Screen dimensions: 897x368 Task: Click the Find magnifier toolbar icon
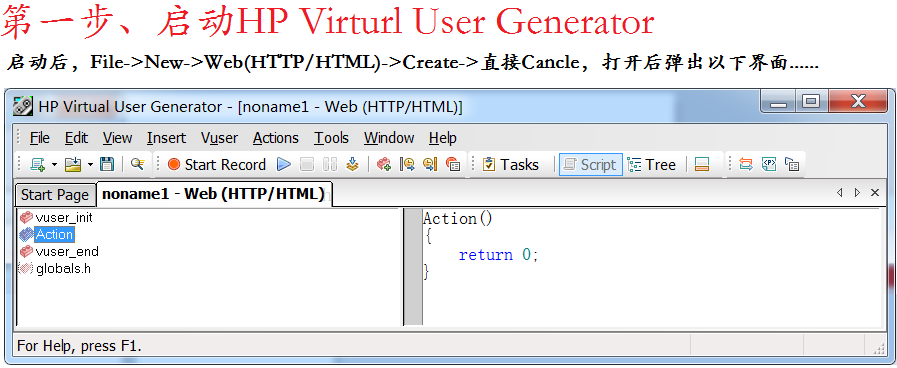point(137,165)
